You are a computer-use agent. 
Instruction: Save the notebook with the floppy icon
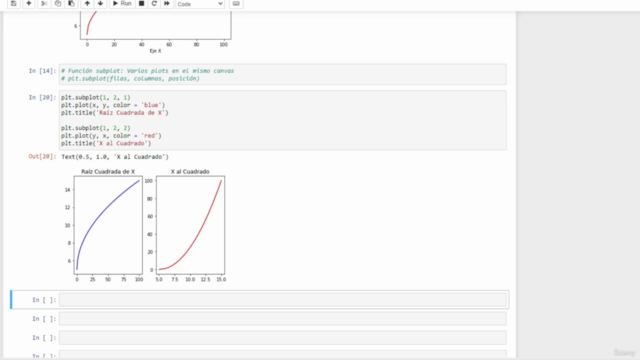click(13, 4)
